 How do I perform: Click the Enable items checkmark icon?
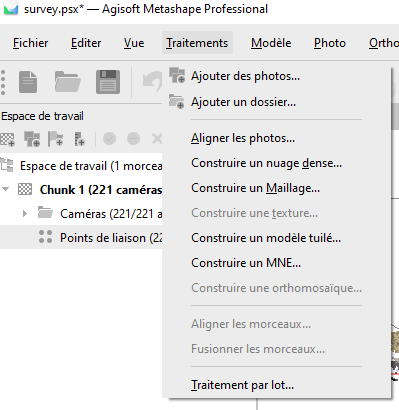(109, 138)
